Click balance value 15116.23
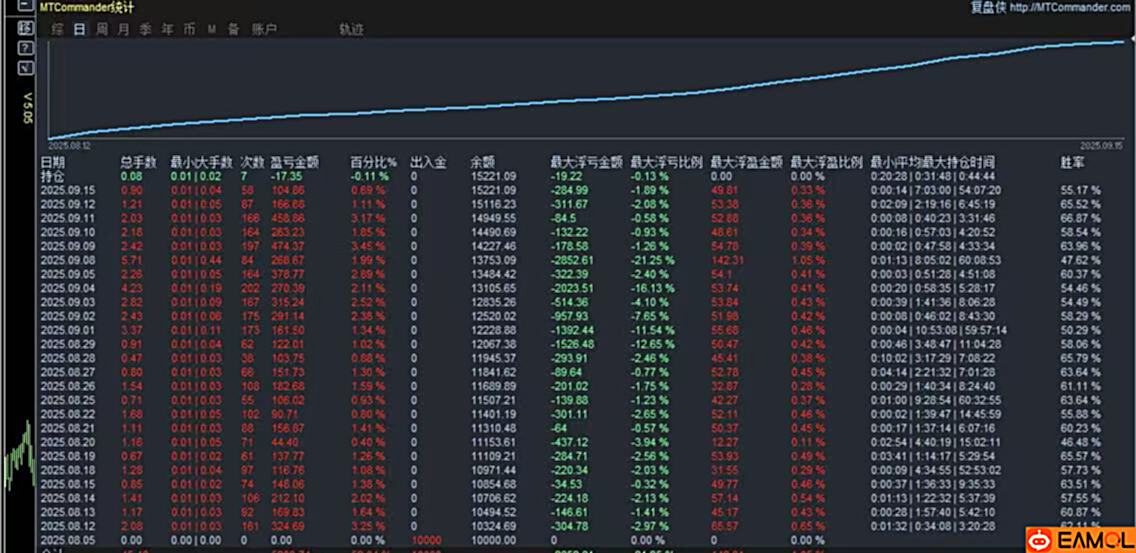Viewport: 1136px width, 553px height. tap(493, 204)
